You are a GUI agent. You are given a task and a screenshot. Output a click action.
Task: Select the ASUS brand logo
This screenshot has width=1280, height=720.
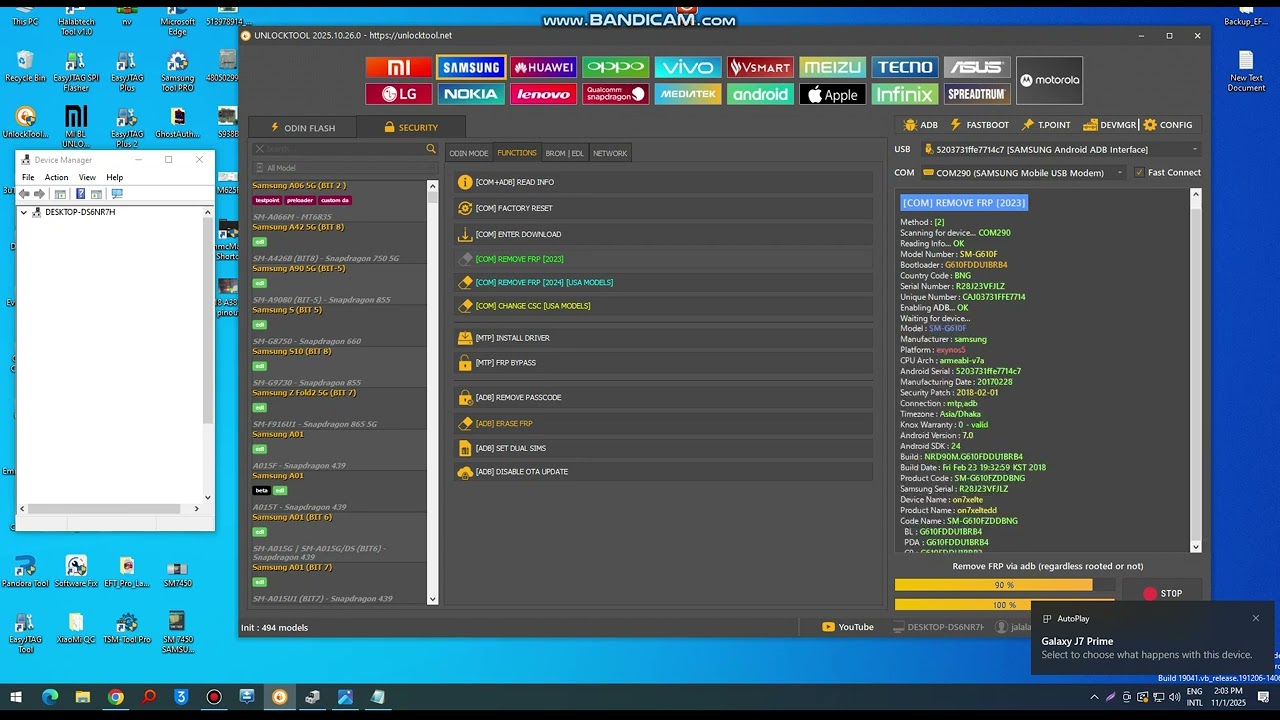tap(977, 67)
